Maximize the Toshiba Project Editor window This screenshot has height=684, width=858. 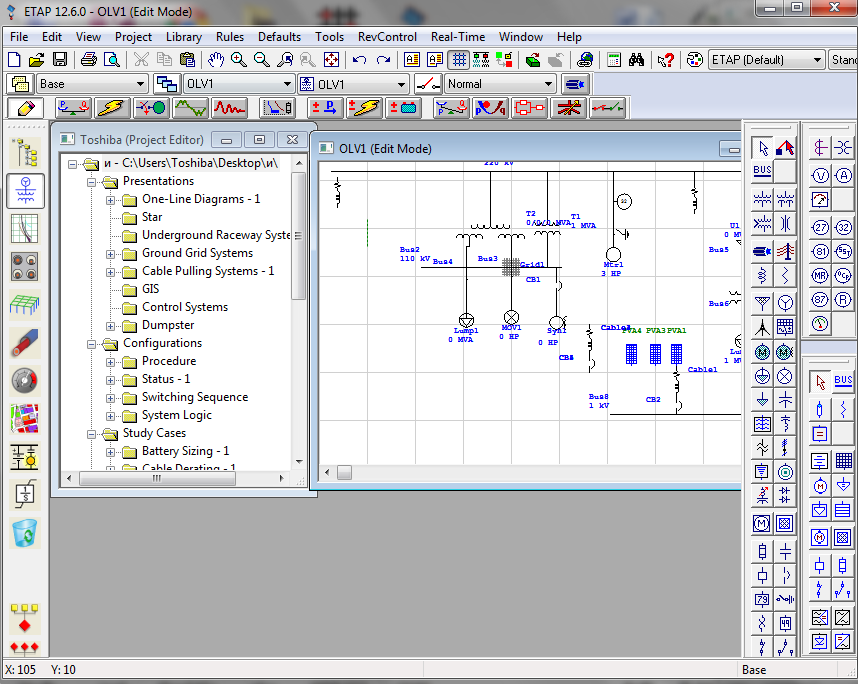259,140
